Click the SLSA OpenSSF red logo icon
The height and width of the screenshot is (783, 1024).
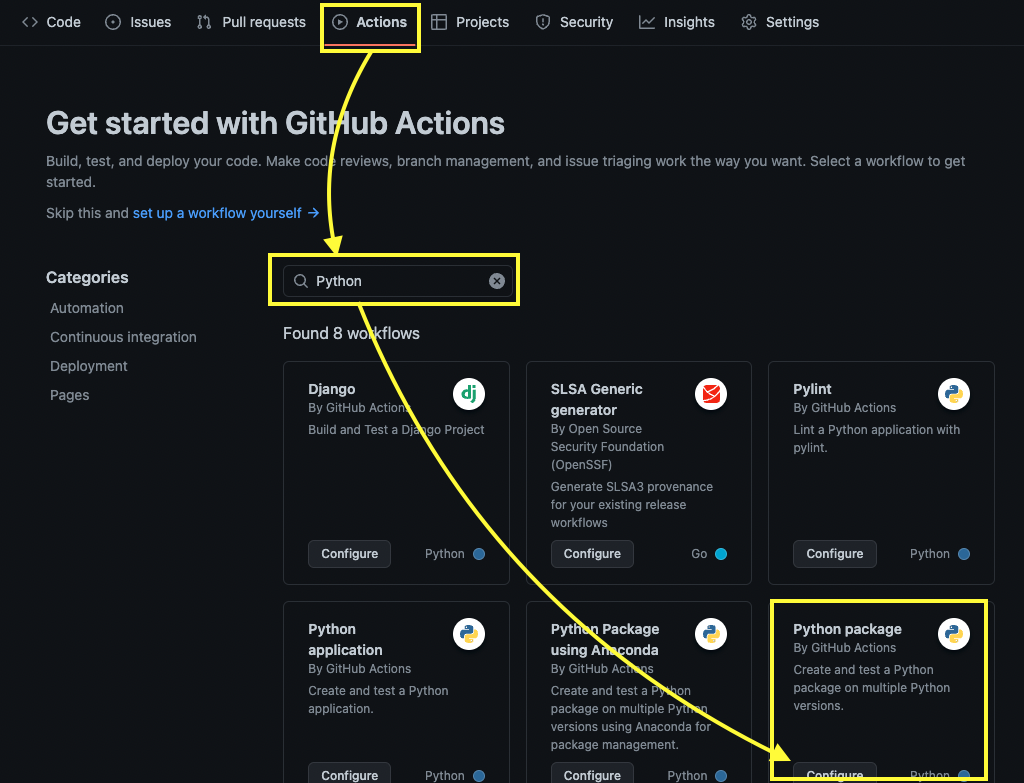[x=711, y=394]
